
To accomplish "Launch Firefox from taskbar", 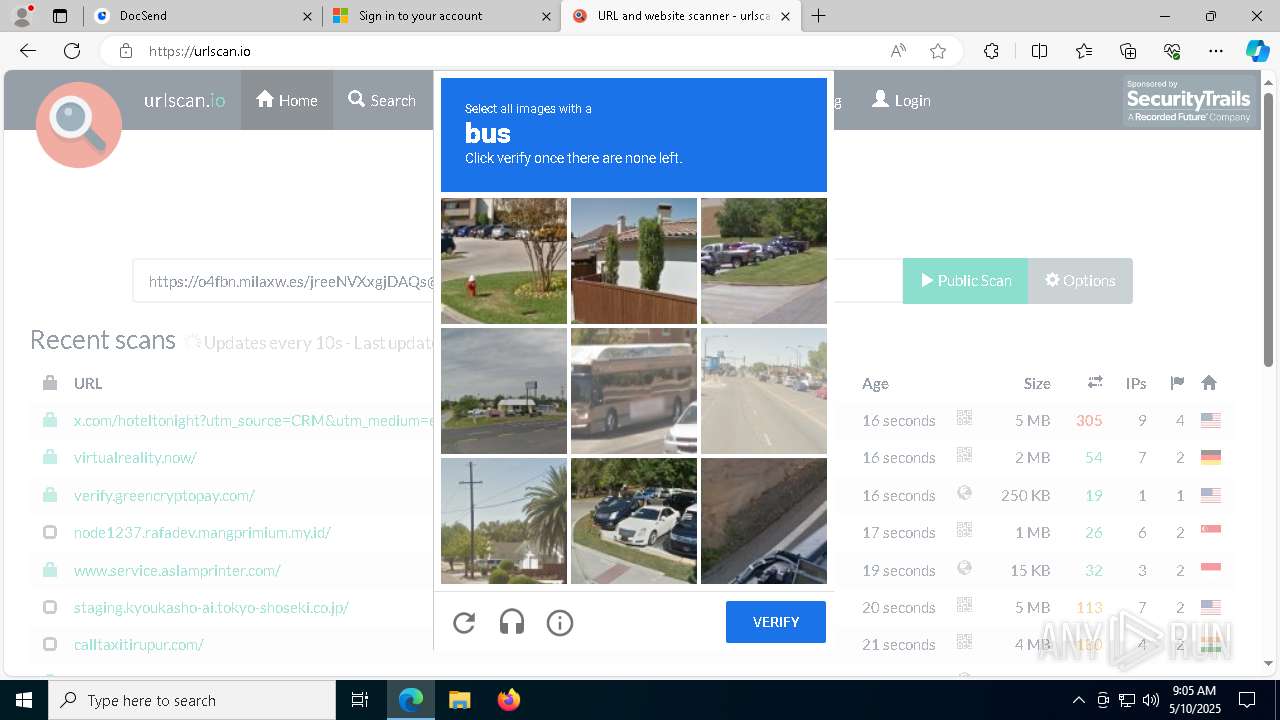I will tap(508, 700).
